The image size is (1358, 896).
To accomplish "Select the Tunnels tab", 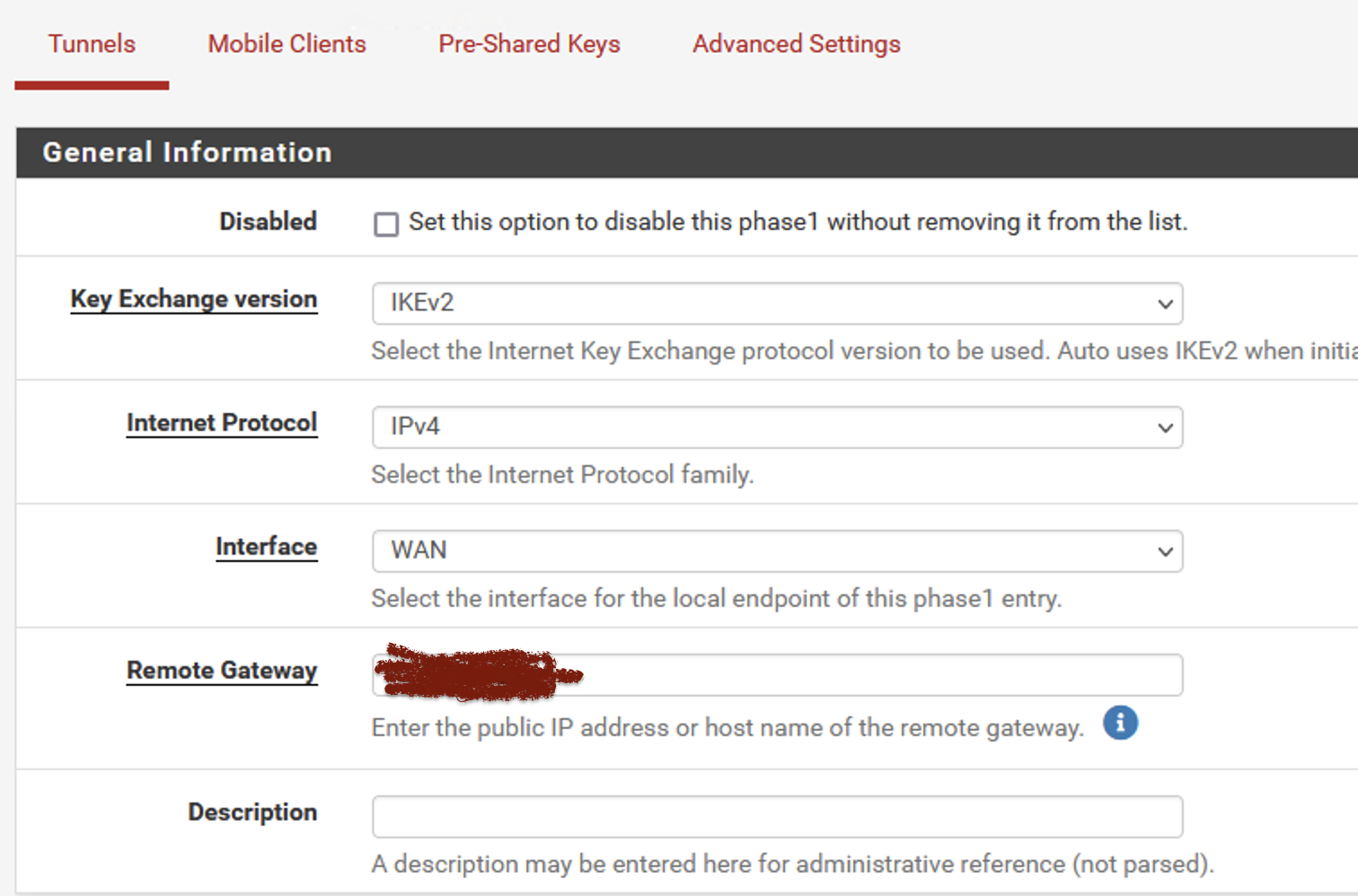I will (x=92, y=44).
